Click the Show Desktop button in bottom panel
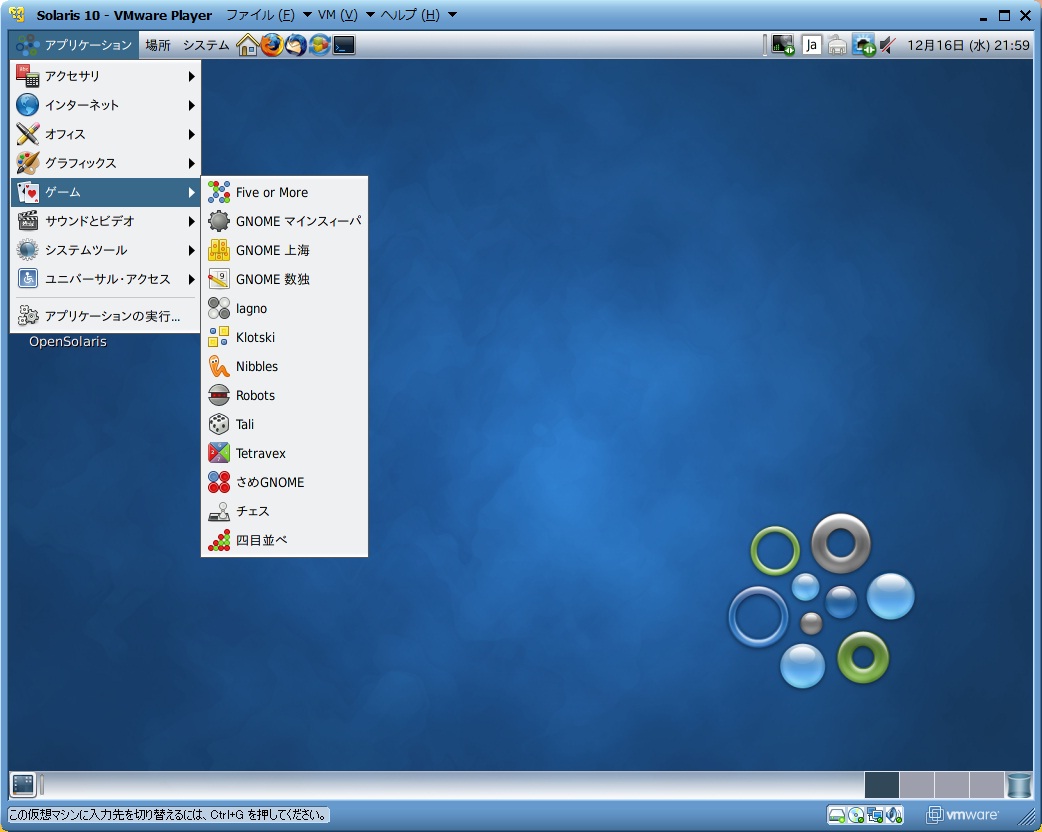Screen dimensions: 1042x832 pyautogui.click(x=23, y=785)
